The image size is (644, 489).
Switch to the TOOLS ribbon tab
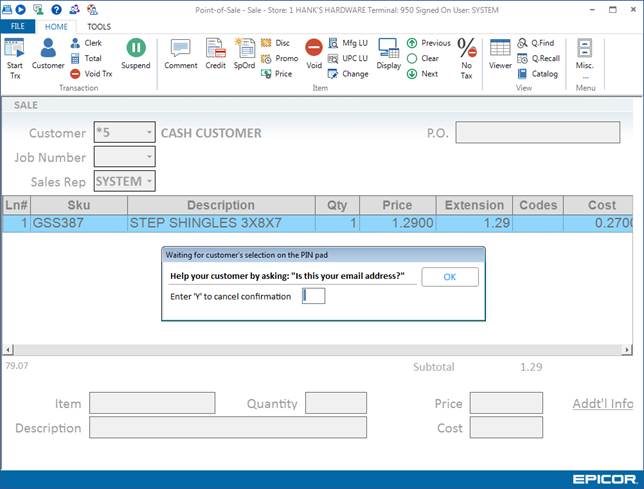click(x=99, y=27)
